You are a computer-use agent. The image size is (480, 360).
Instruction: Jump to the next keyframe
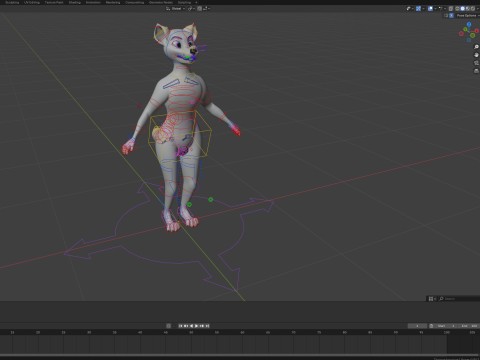tap(202, 326)
